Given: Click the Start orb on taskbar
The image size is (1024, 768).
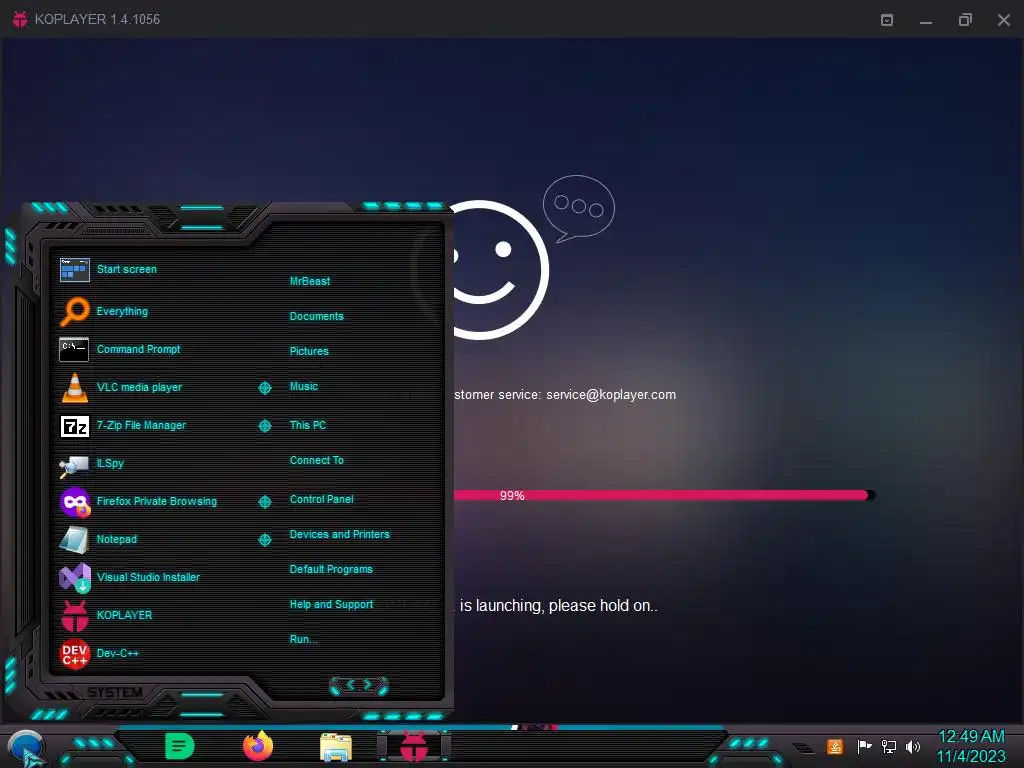Looking at the screenshot, I should [26, 748].
